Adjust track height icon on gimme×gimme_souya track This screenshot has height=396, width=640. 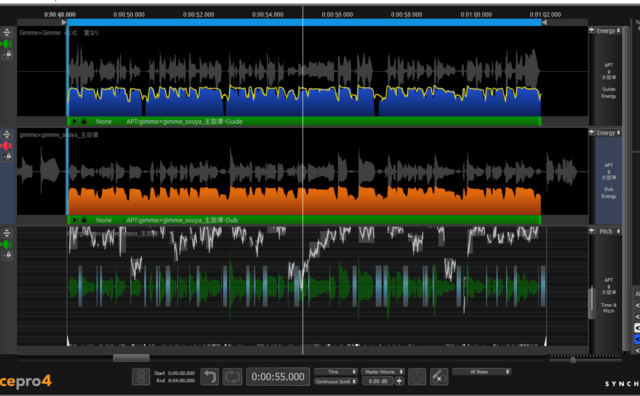coord(7,134)
